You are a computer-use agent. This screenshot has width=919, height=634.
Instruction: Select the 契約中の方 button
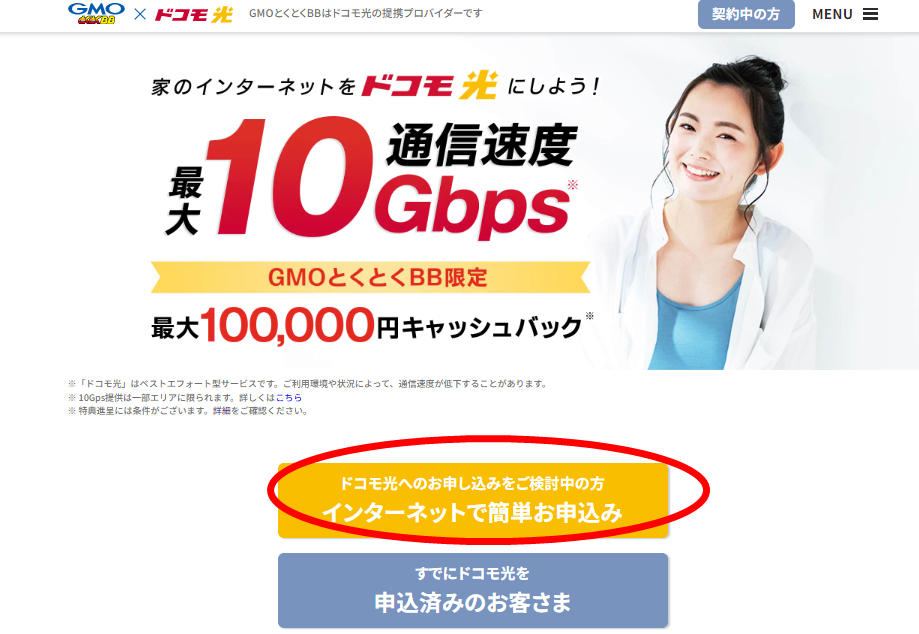pos(746,14)
